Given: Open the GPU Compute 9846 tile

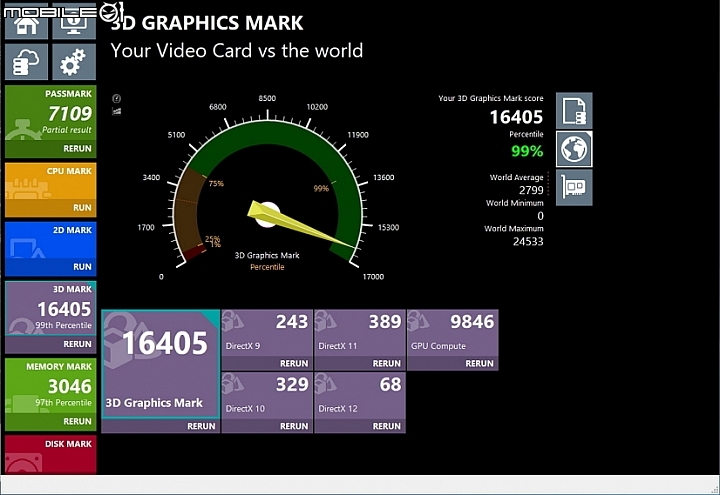Looking at the screenshot, I should (453, 333).
